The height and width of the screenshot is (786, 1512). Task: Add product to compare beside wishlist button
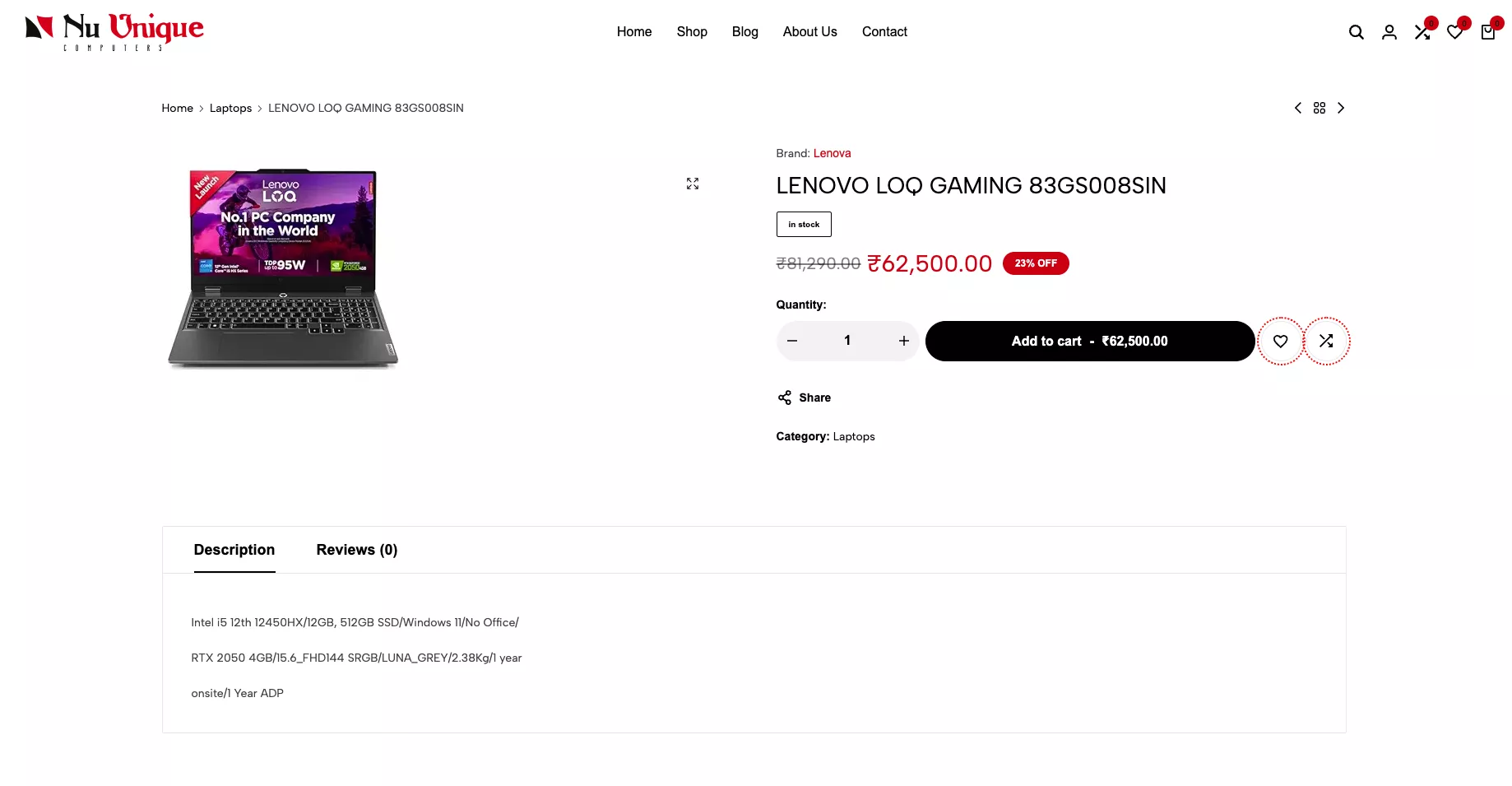tap(1326, 341)
